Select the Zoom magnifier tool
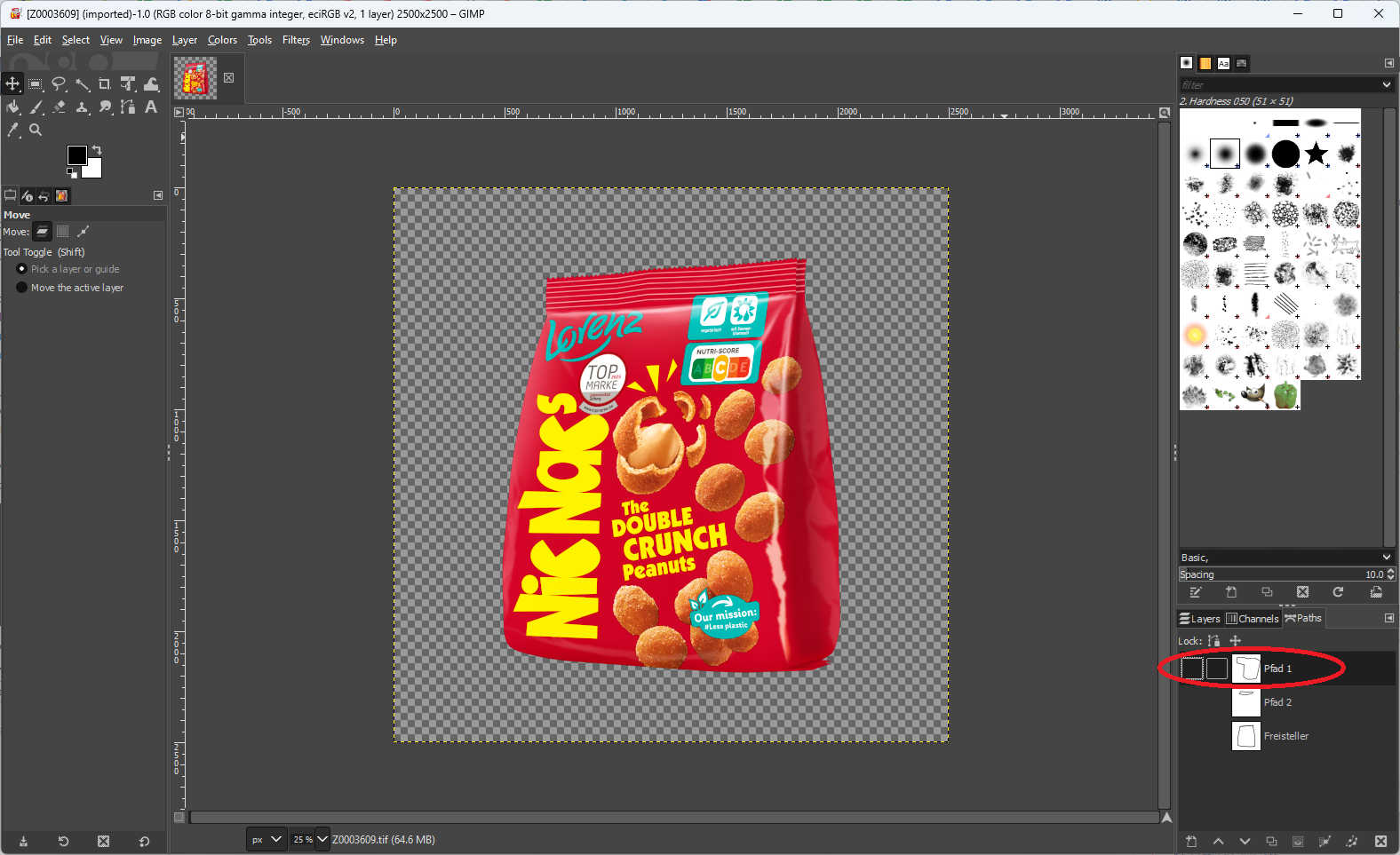This screenshot has height=855, width=1400. (36, 130)
